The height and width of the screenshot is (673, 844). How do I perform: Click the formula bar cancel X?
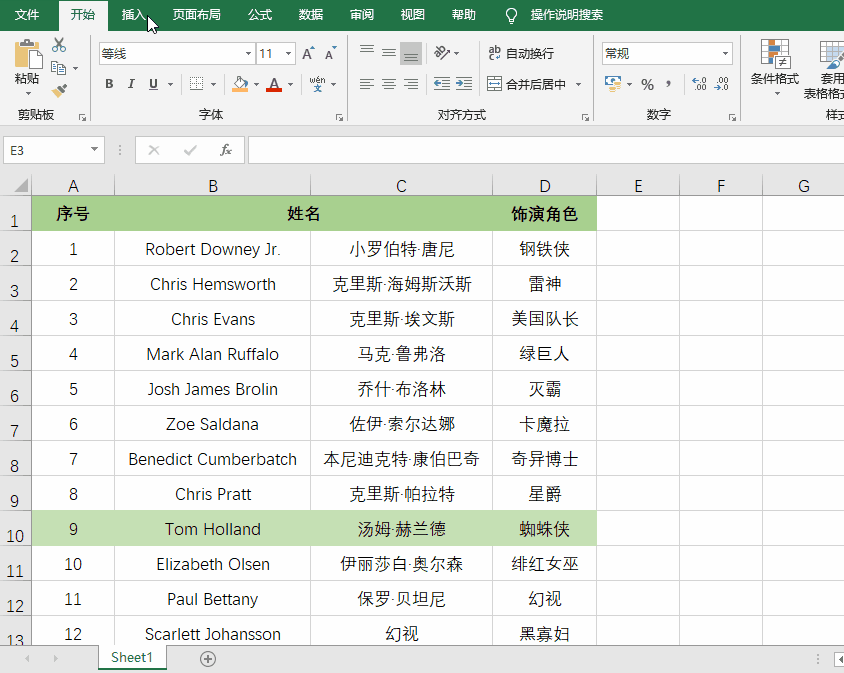click(154, 150)
